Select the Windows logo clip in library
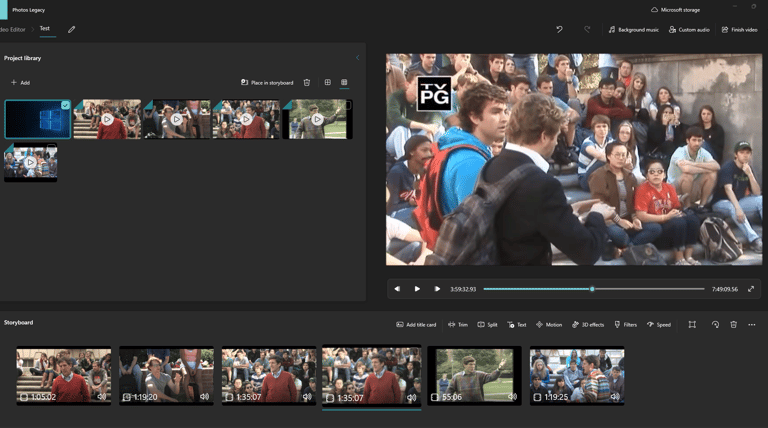The height and width of the screenshot is (428, 768). point(38,119)
